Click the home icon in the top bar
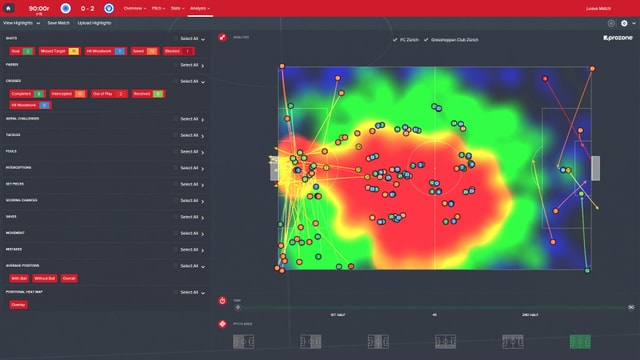 click(x=8, y=8)
